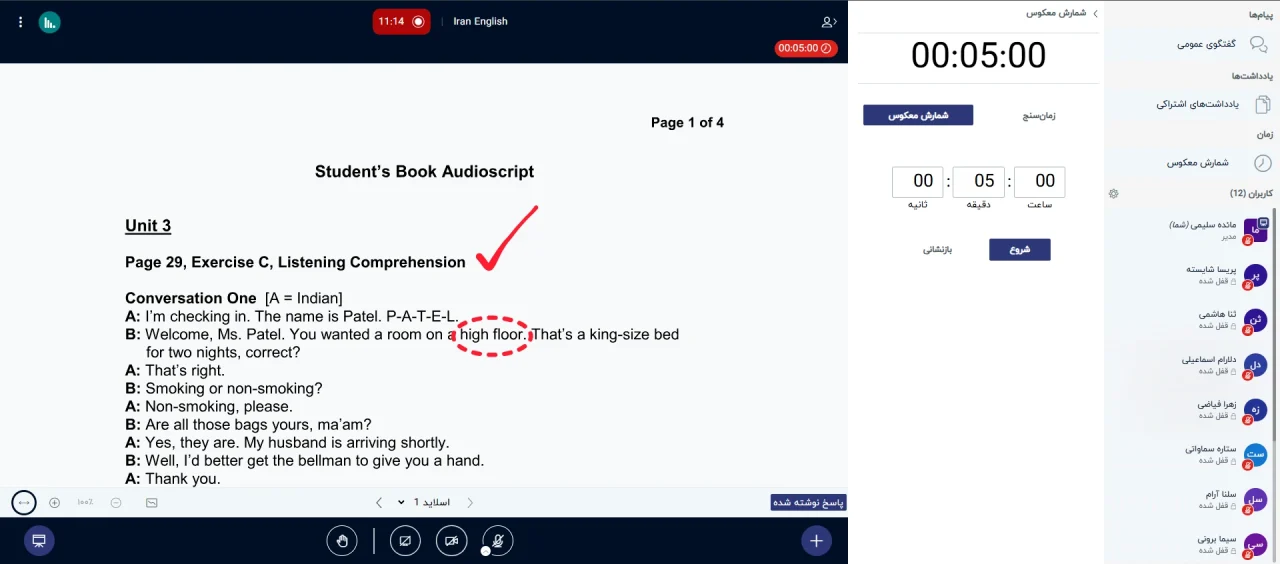Unmute the microphone in bottom toolbar
The image size is (1280, 564).
(497, 541)
